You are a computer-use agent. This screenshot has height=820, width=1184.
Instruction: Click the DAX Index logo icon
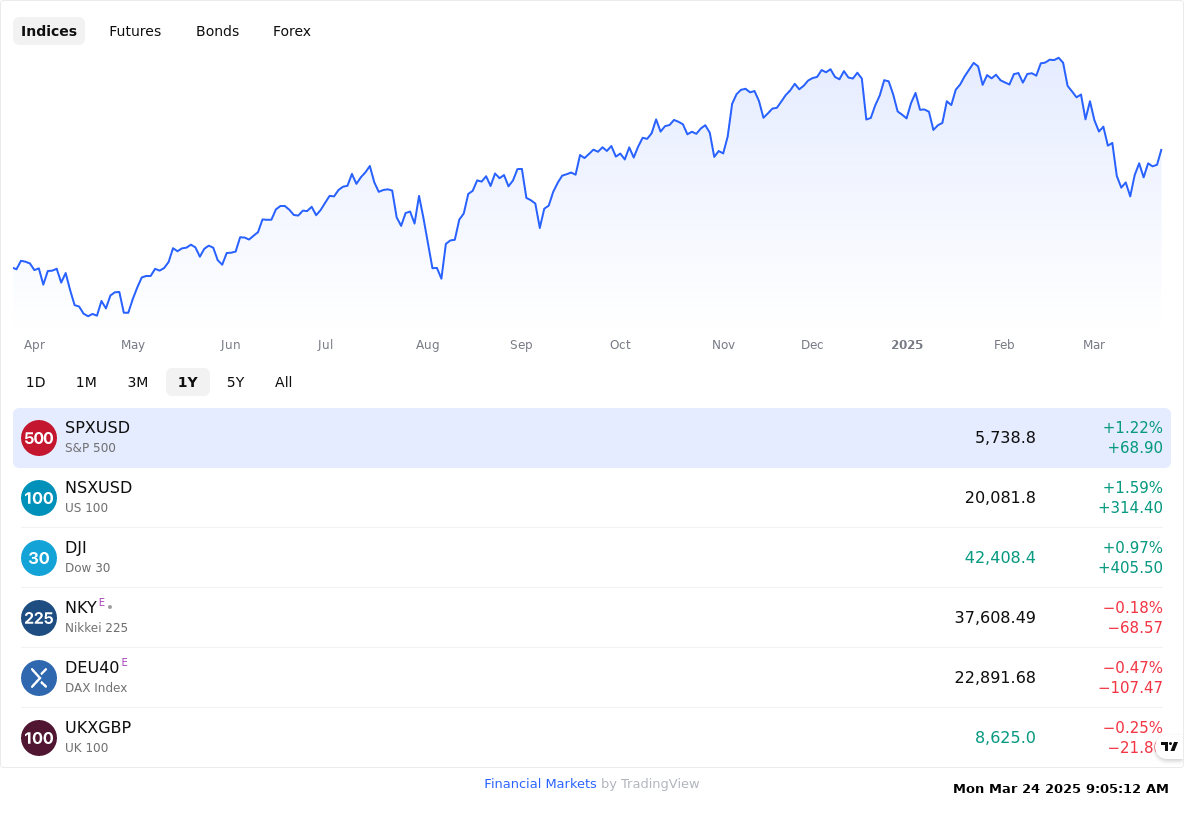click(x=39, y=678)
